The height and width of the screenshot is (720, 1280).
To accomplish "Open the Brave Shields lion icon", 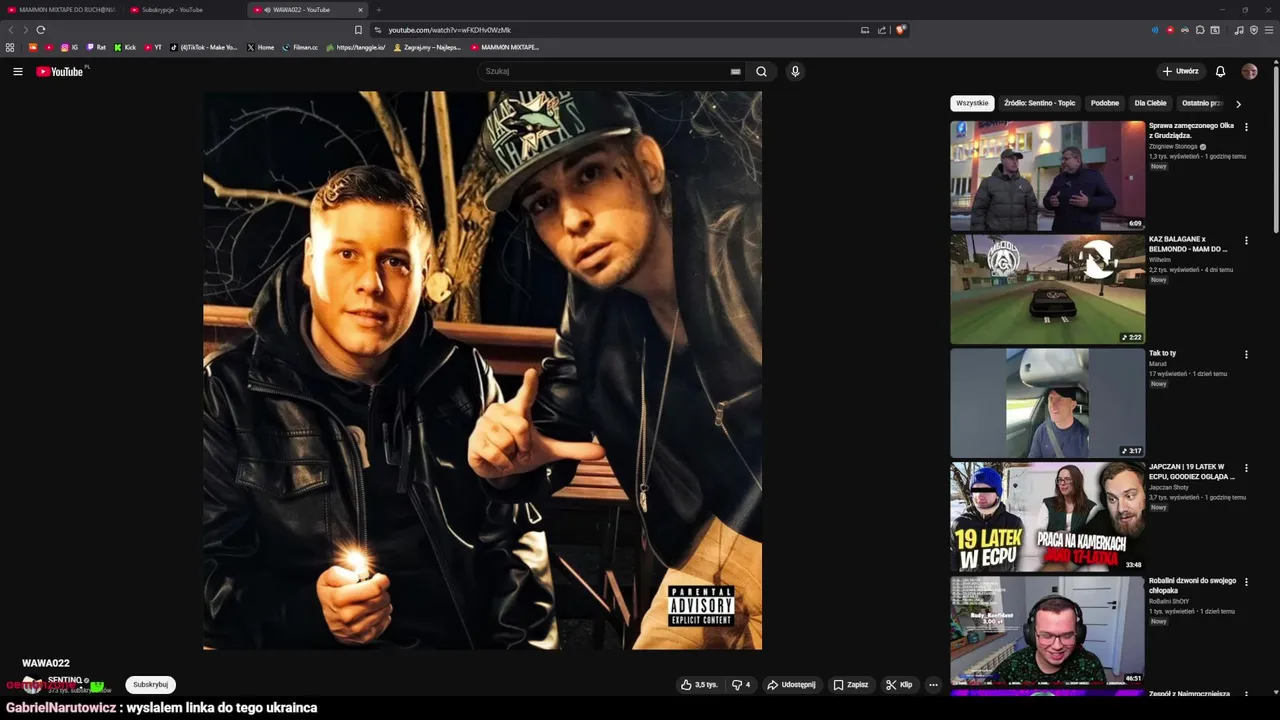I will pyautogui.click(x=900, y=30).
